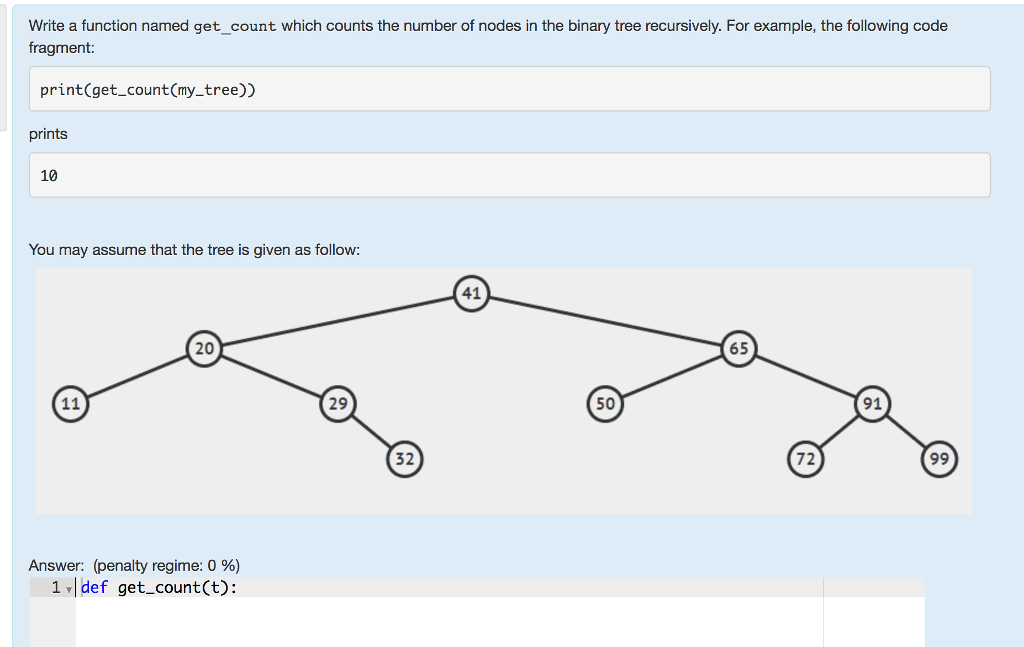
Task: Click the leaf node 11
Action: pos(71,404)
